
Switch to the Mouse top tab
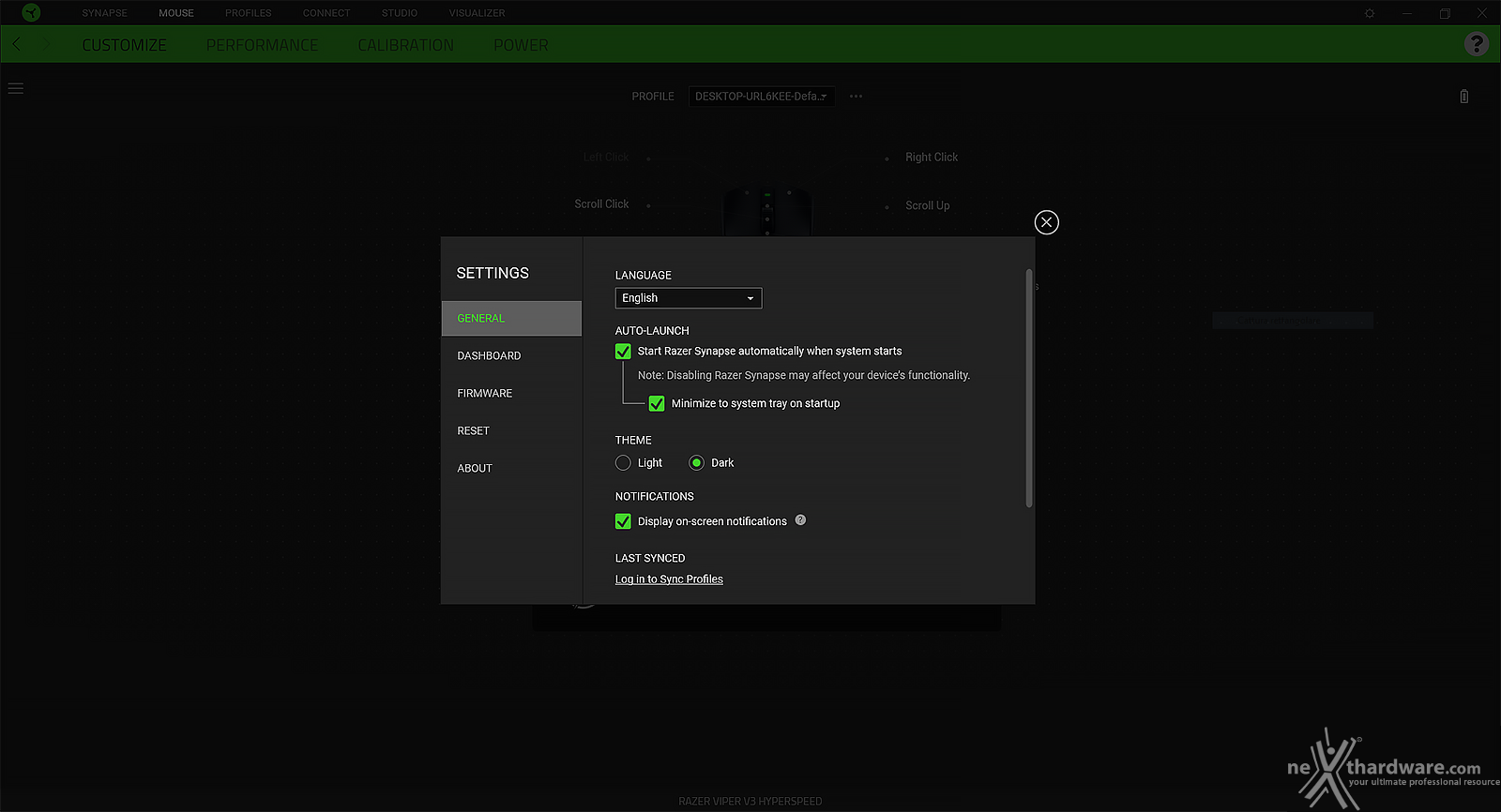tap(176, 13)
